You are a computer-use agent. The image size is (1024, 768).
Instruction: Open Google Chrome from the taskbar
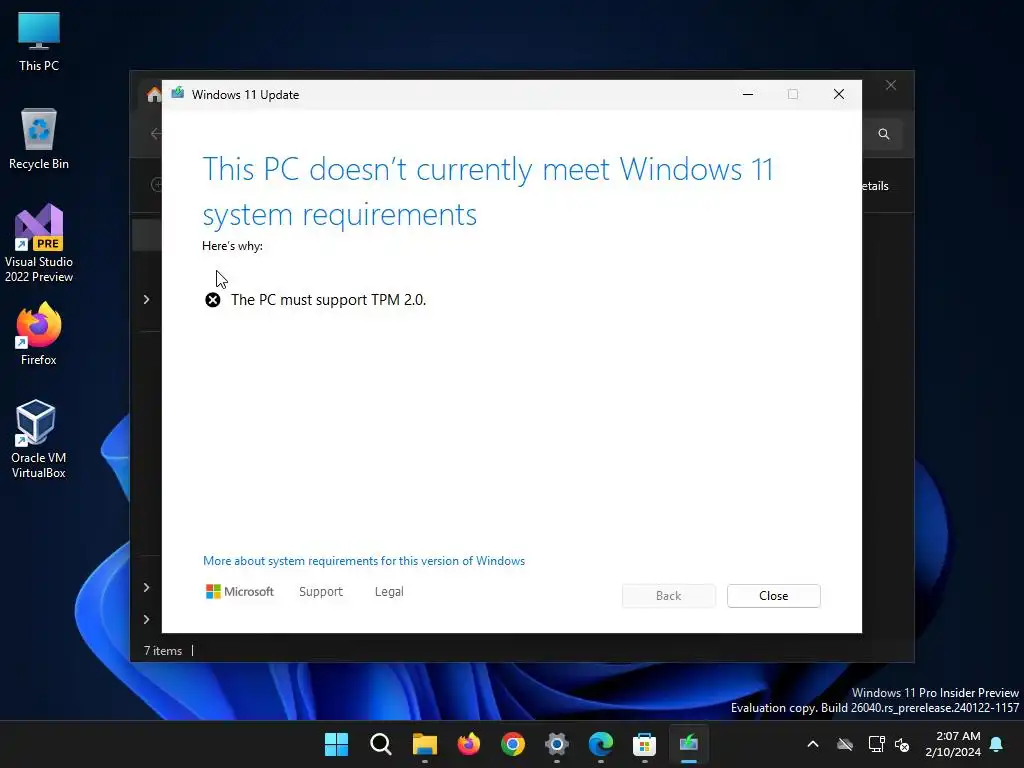tap(513, 744)
